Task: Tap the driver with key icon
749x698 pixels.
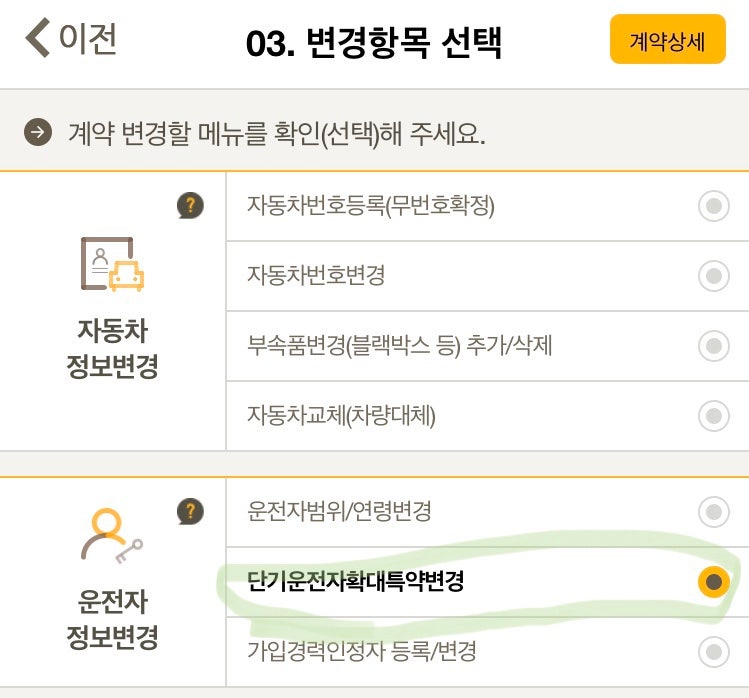Action: 110,540
